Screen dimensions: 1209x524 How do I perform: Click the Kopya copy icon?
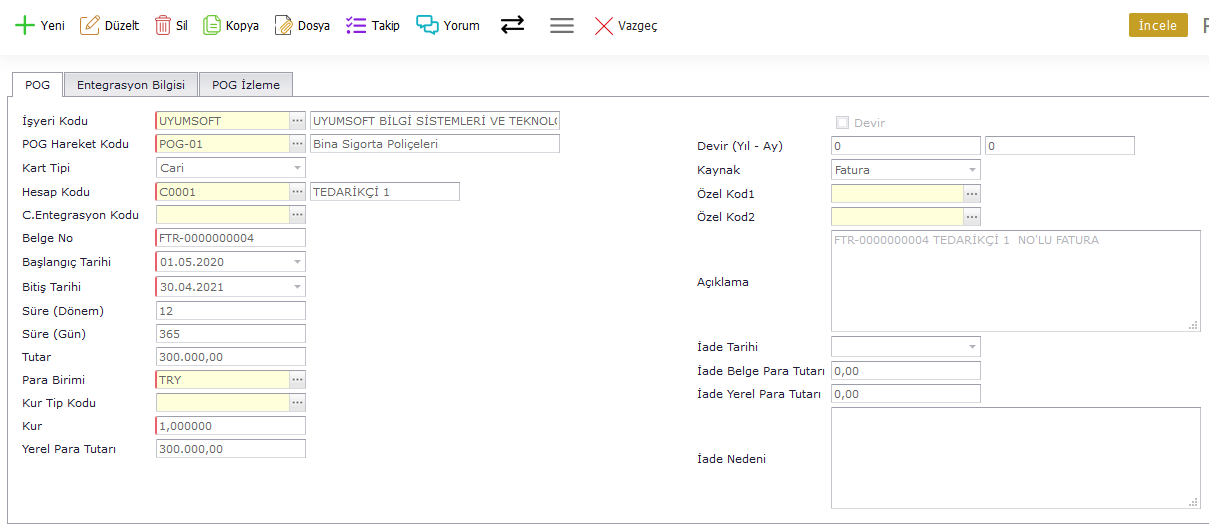(x=212, y=26)
